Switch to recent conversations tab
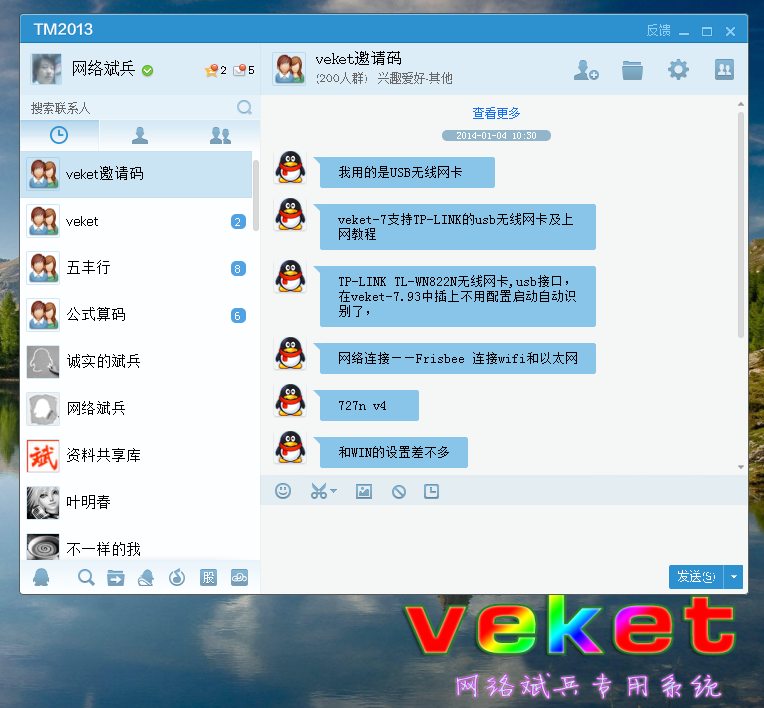Screen dimensions: 764x708 59,135
